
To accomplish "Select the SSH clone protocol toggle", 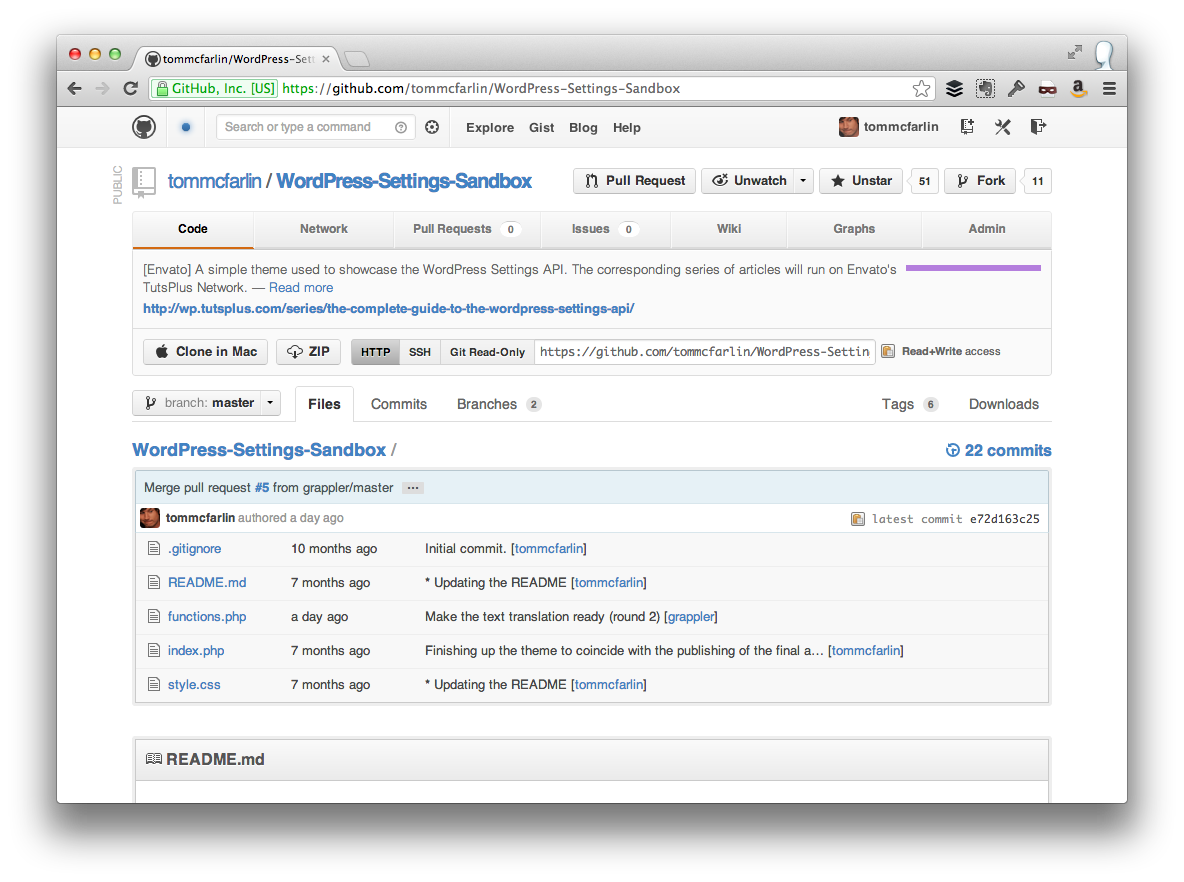I will point(420,352).
